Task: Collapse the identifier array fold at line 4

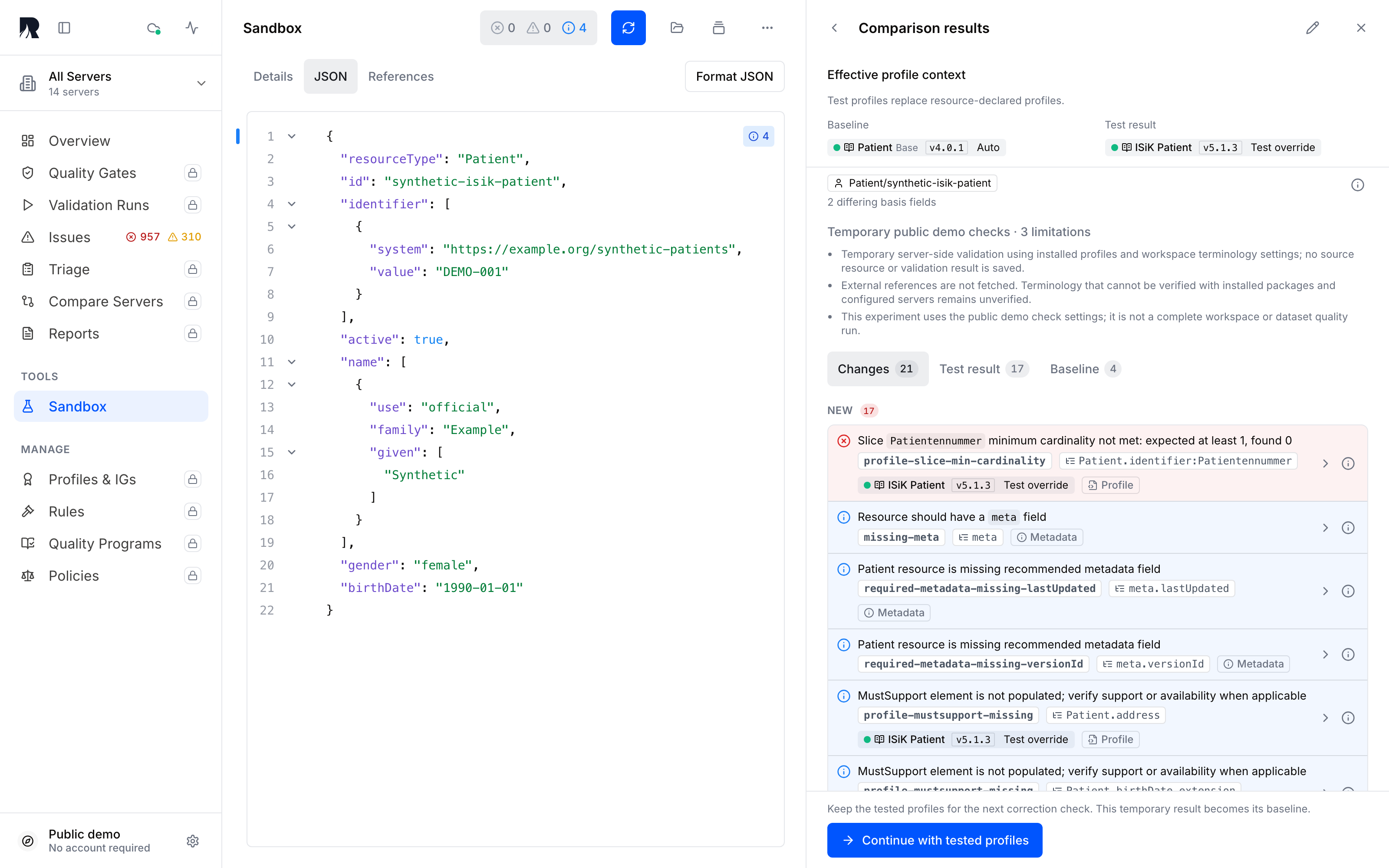Action: (x=292, y=204)
